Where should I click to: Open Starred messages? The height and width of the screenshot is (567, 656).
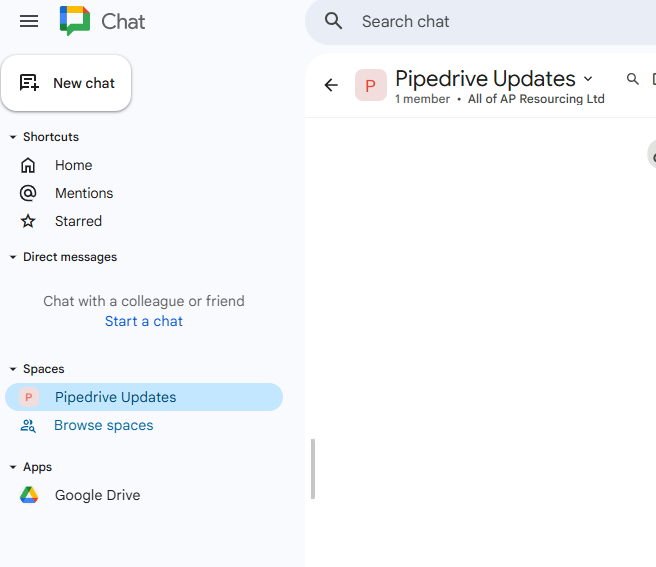point(78,221)
